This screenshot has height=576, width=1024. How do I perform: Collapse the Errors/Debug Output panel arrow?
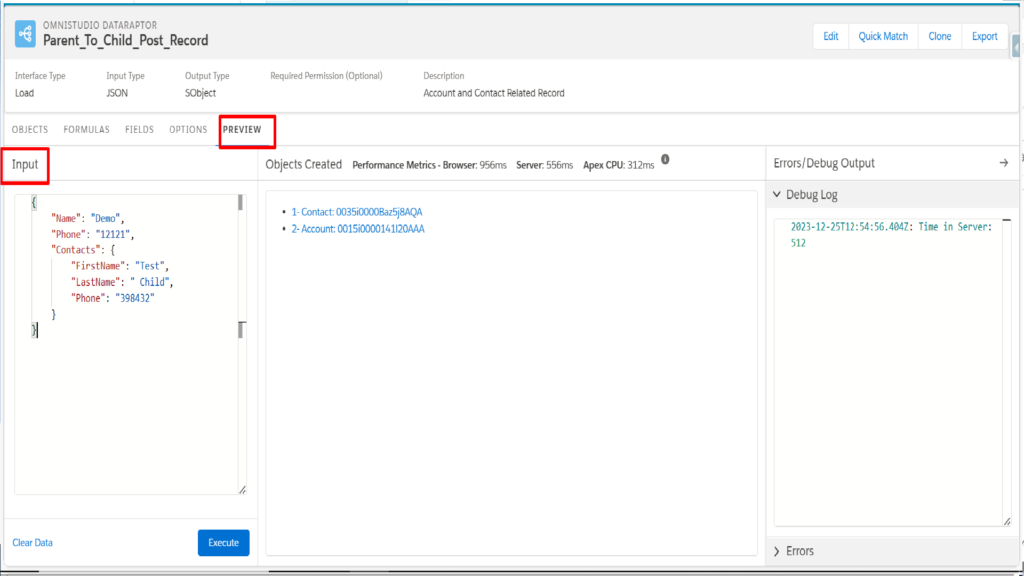(1004, 163)
